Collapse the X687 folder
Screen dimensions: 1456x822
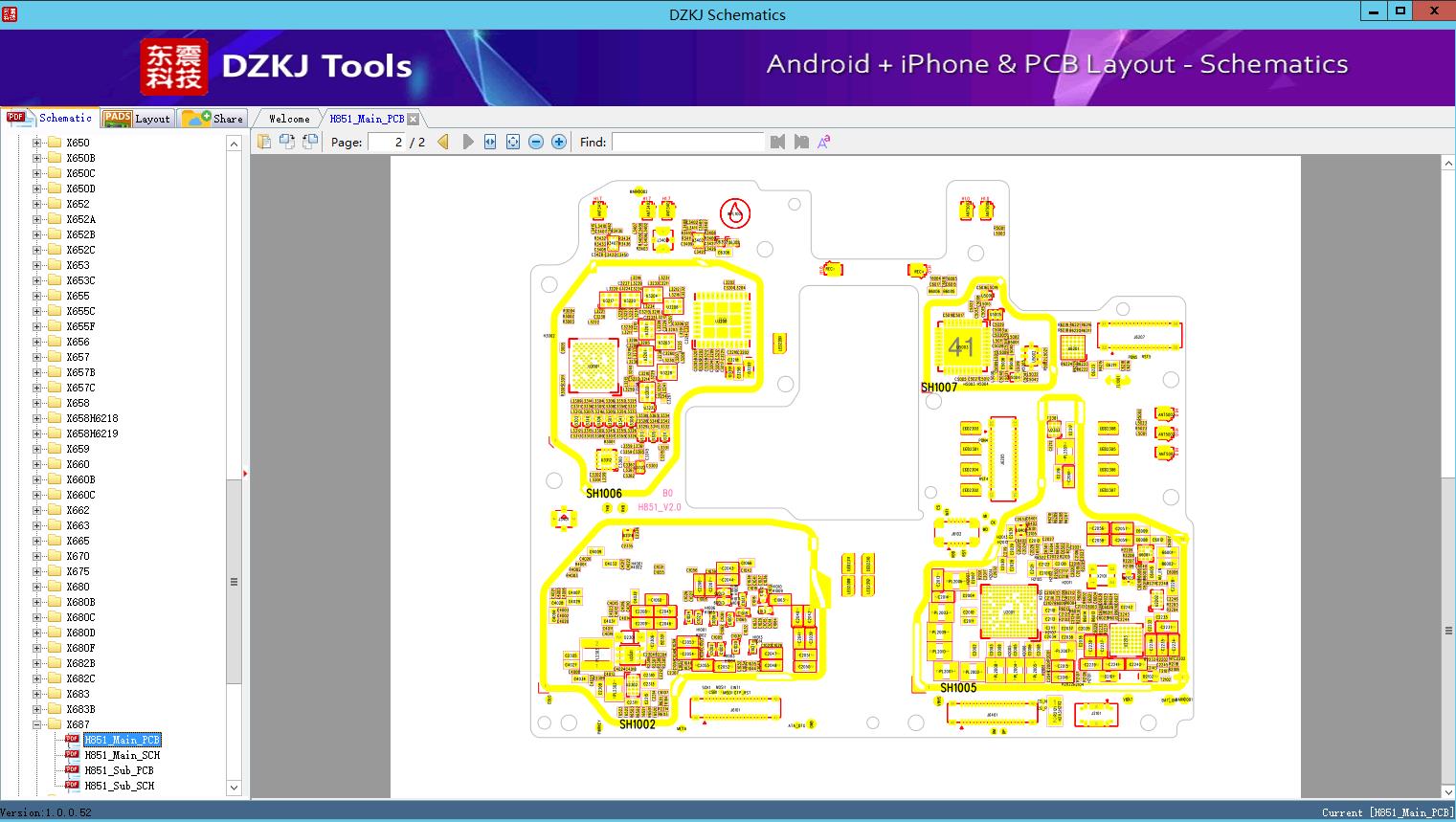pos(36,724)
